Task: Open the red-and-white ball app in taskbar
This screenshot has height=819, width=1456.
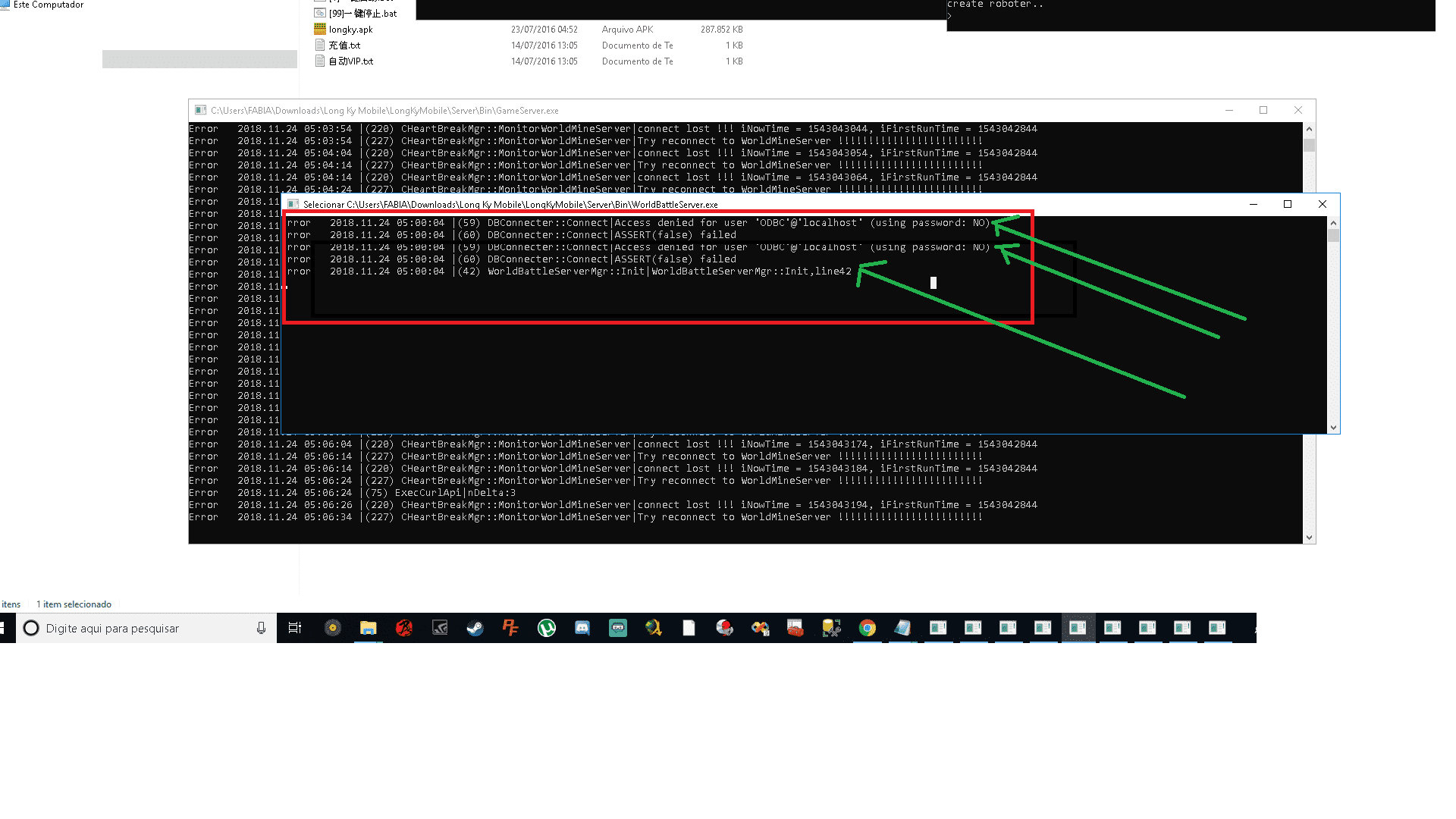Action: tap(725, 628)
